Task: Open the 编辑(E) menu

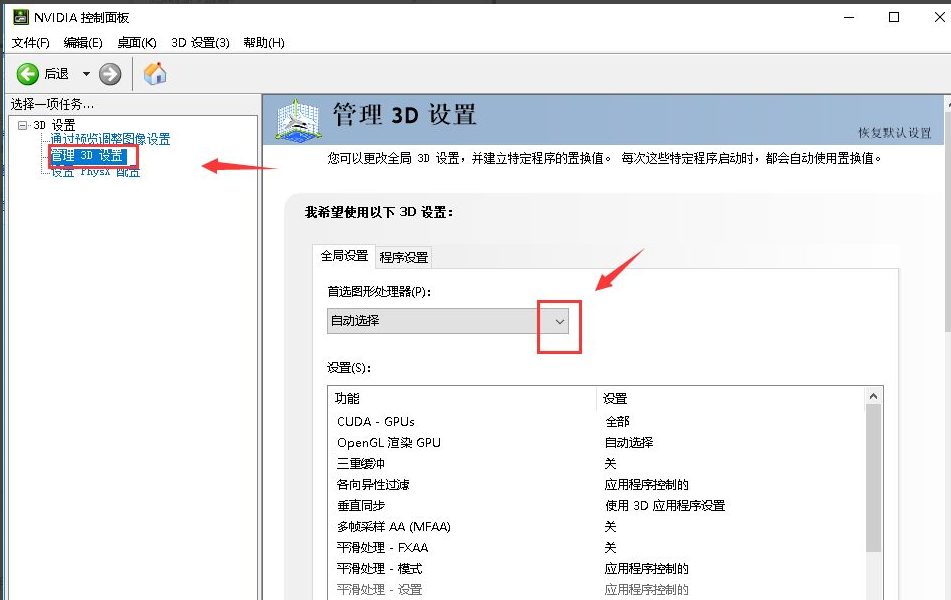Action: pos(82,42)
